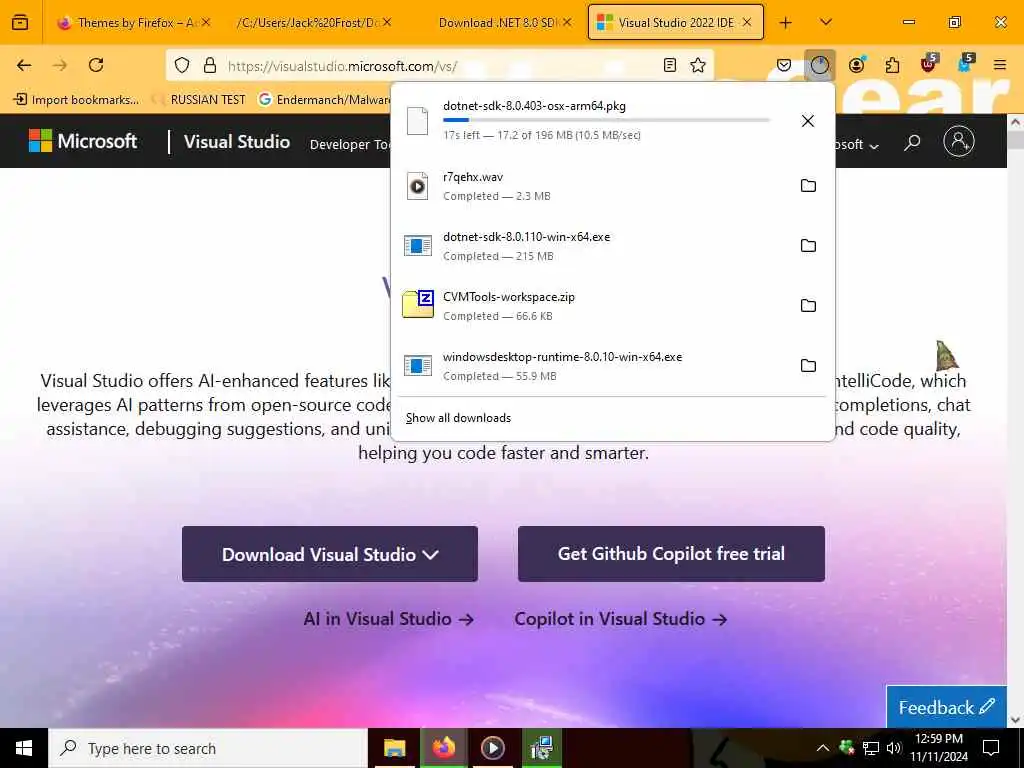
Task: Click the address bar URL field
Action: [x=438, y=65]
